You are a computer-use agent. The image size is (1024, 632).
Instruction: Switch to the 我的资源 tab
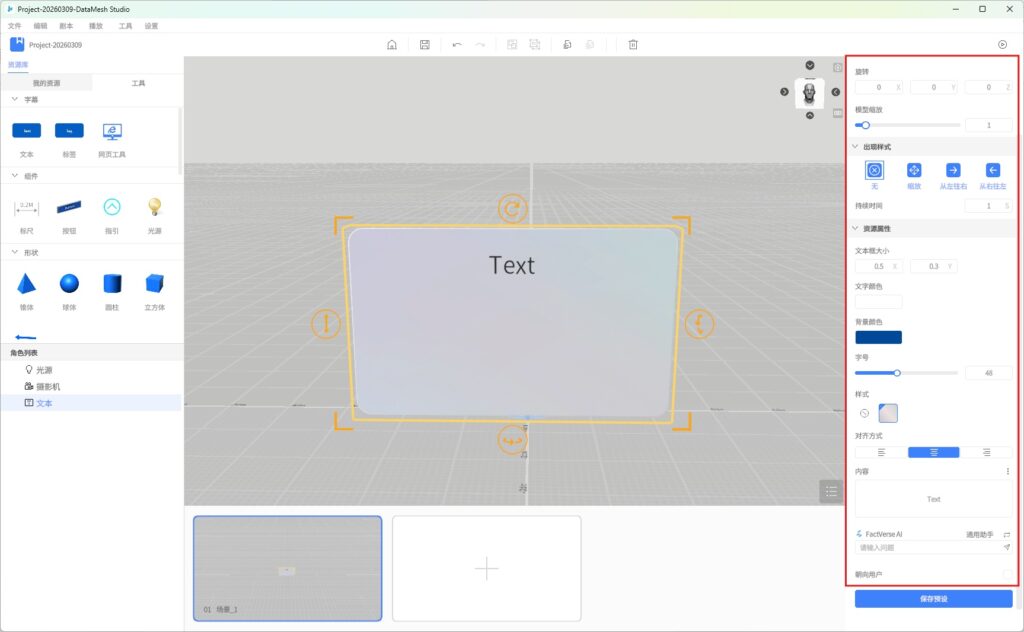(46, 83)
